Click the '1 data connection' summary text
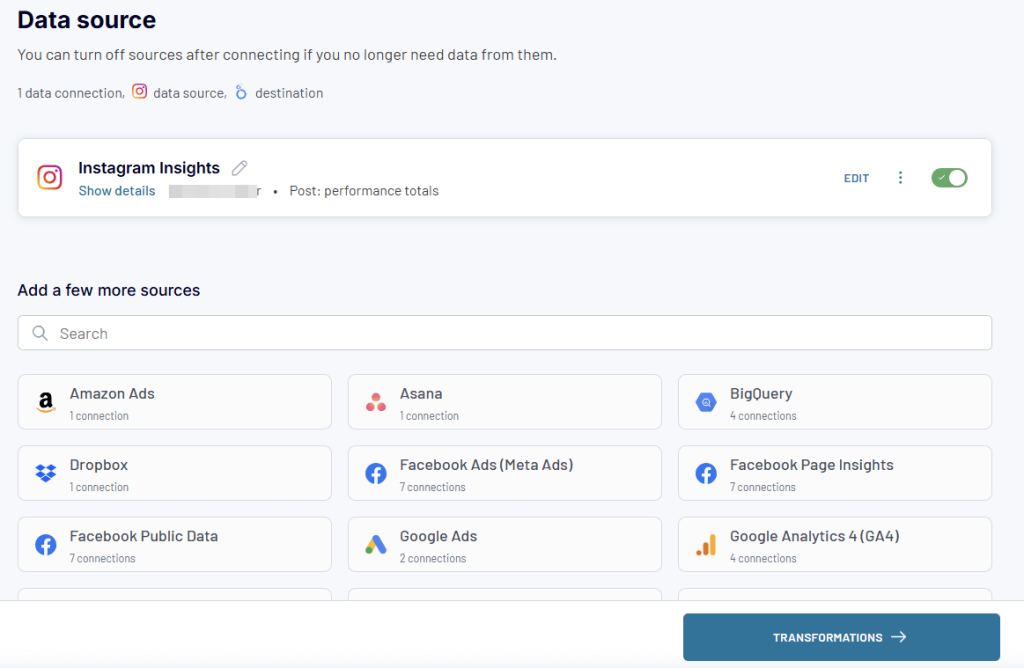The image size is (1024, 668). [71, 93]
